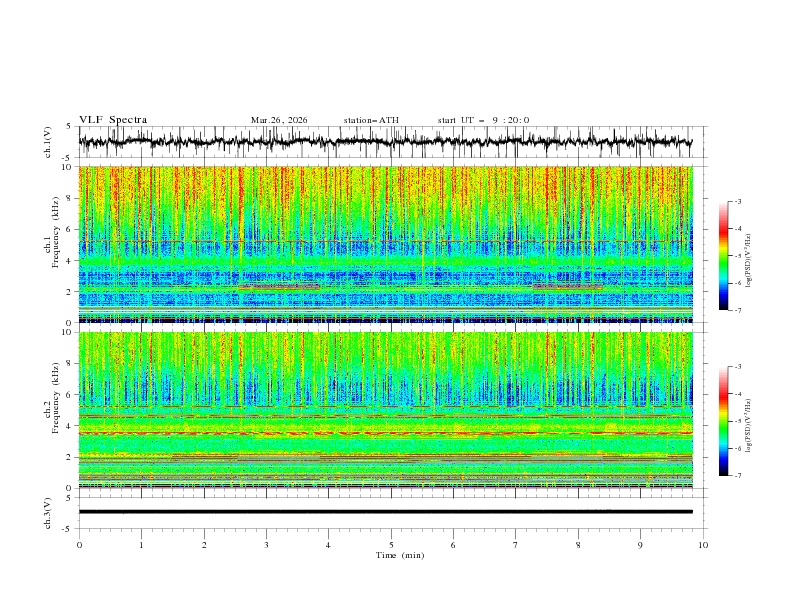The width and height of the screenshot is (792, 612).
Task: Click the "8" tick on the time axis
Action: [578, 545]
